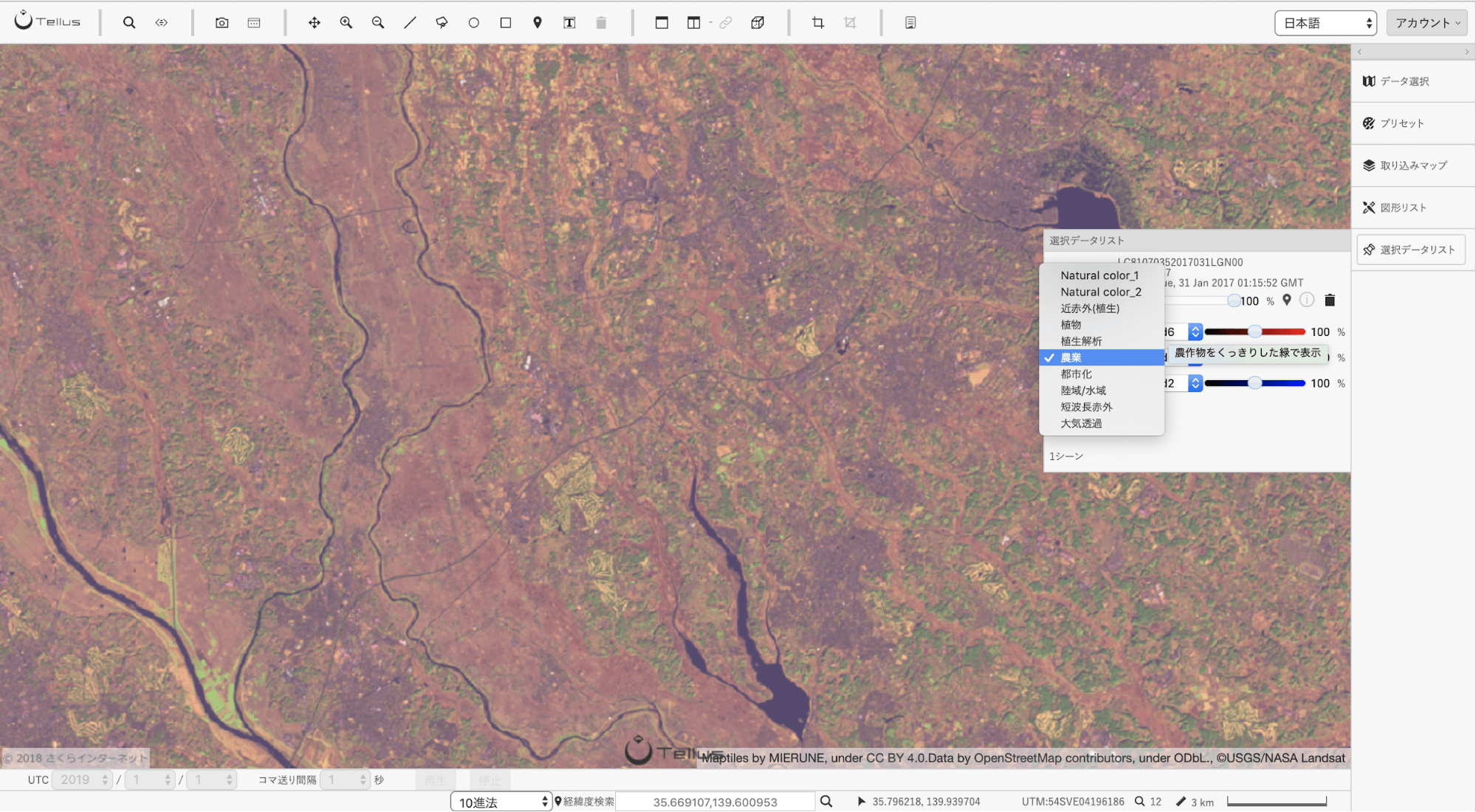Open the 日本語 language dropdown
The image size is (1476, 812).
(x=1325, y=23)
